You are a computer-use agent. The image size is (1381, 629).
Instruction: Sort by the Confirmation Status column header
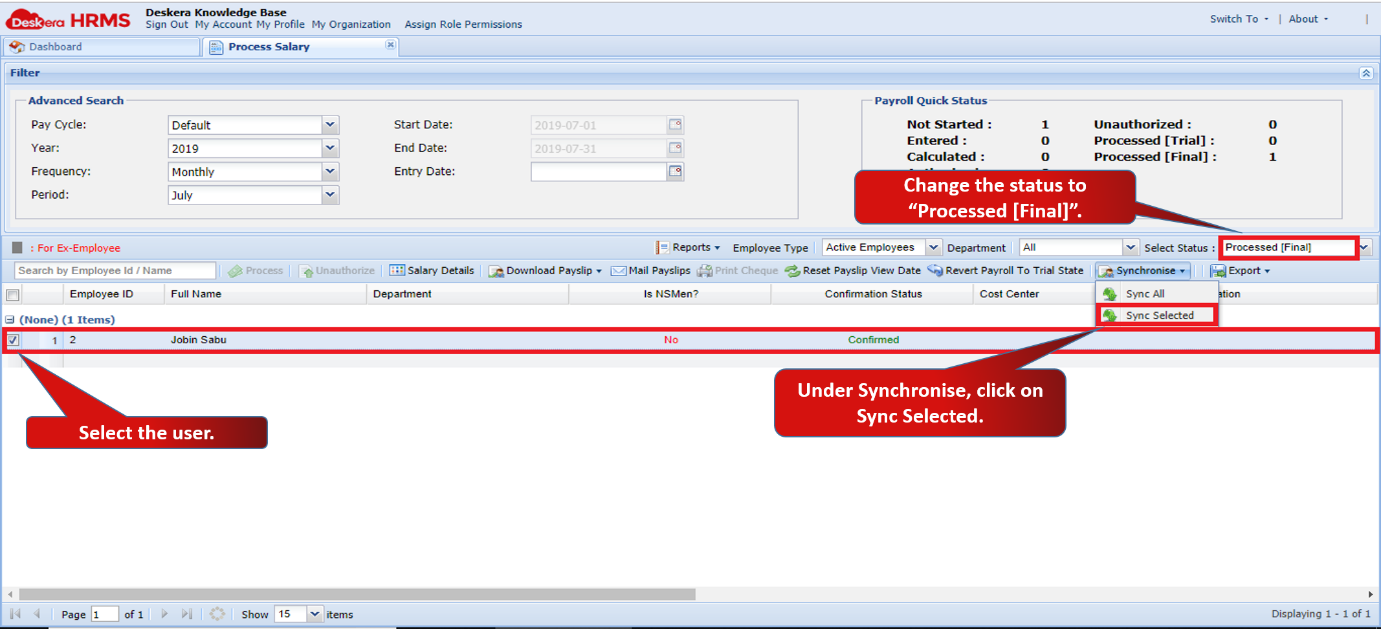point(872,294)
